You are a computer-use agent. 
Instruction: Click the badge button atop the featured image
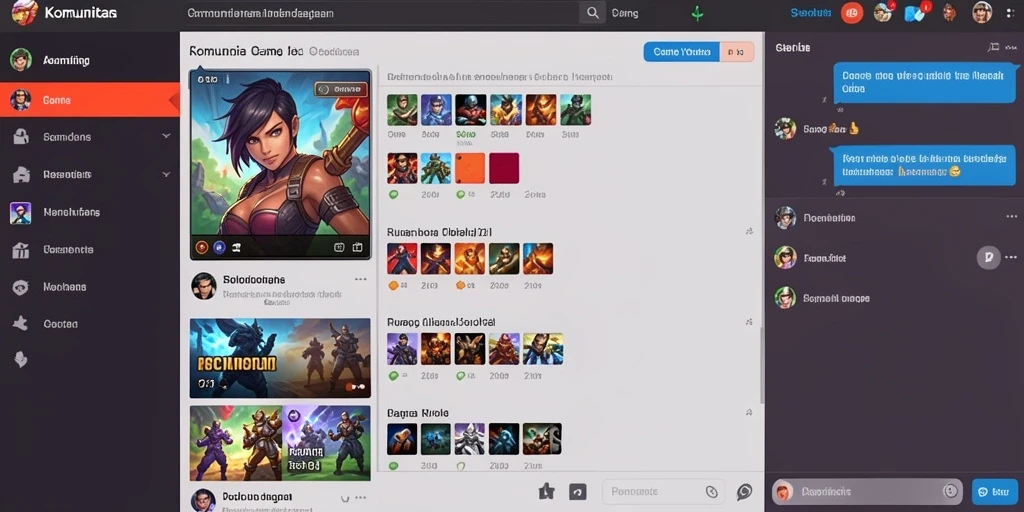pos(340,89)
